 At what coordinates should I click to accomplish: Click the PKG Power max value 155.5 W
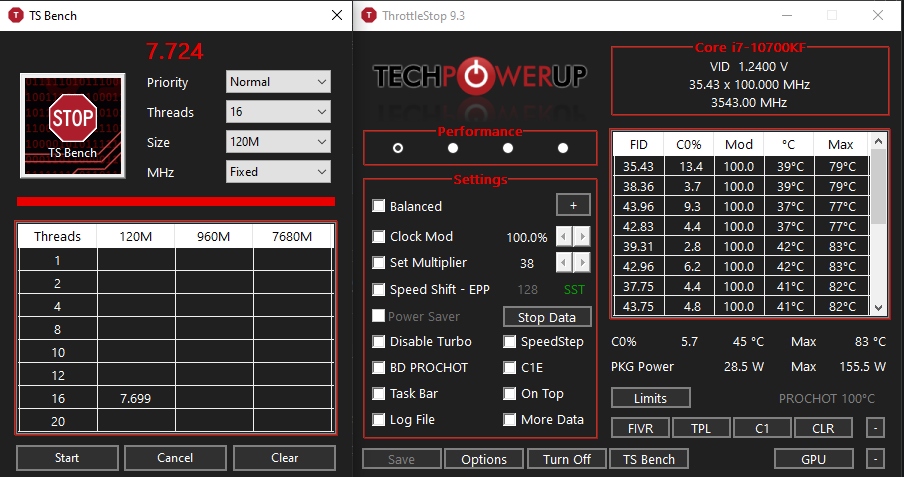pos(862,367)
